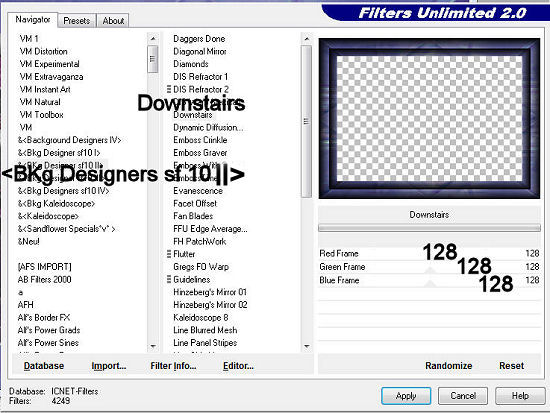Select [AFS IMPORT] category
550x413 pixels.
44,267
